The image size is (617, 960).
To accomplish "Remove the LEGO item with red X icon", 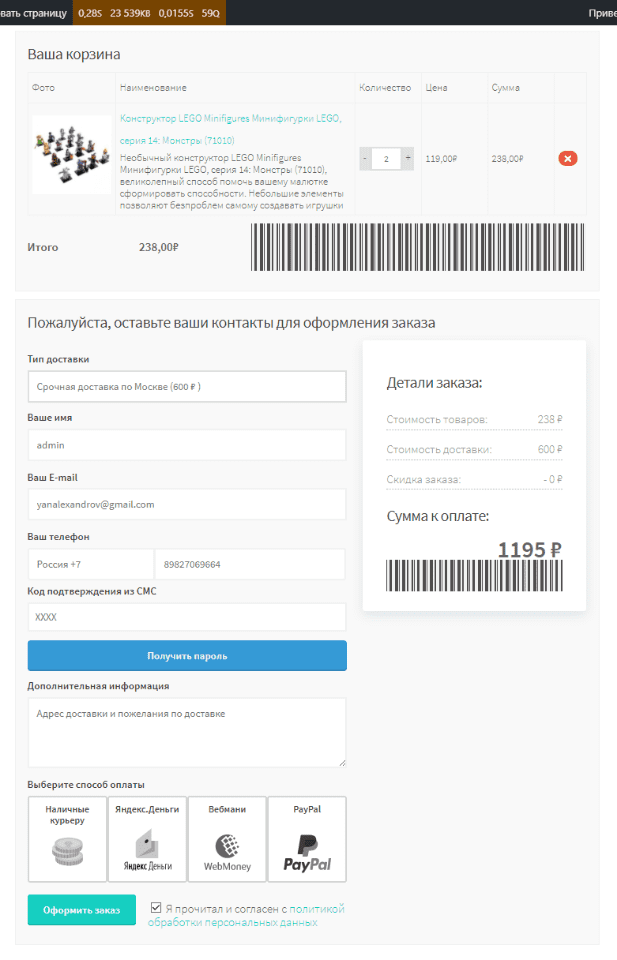I will 568,158.
